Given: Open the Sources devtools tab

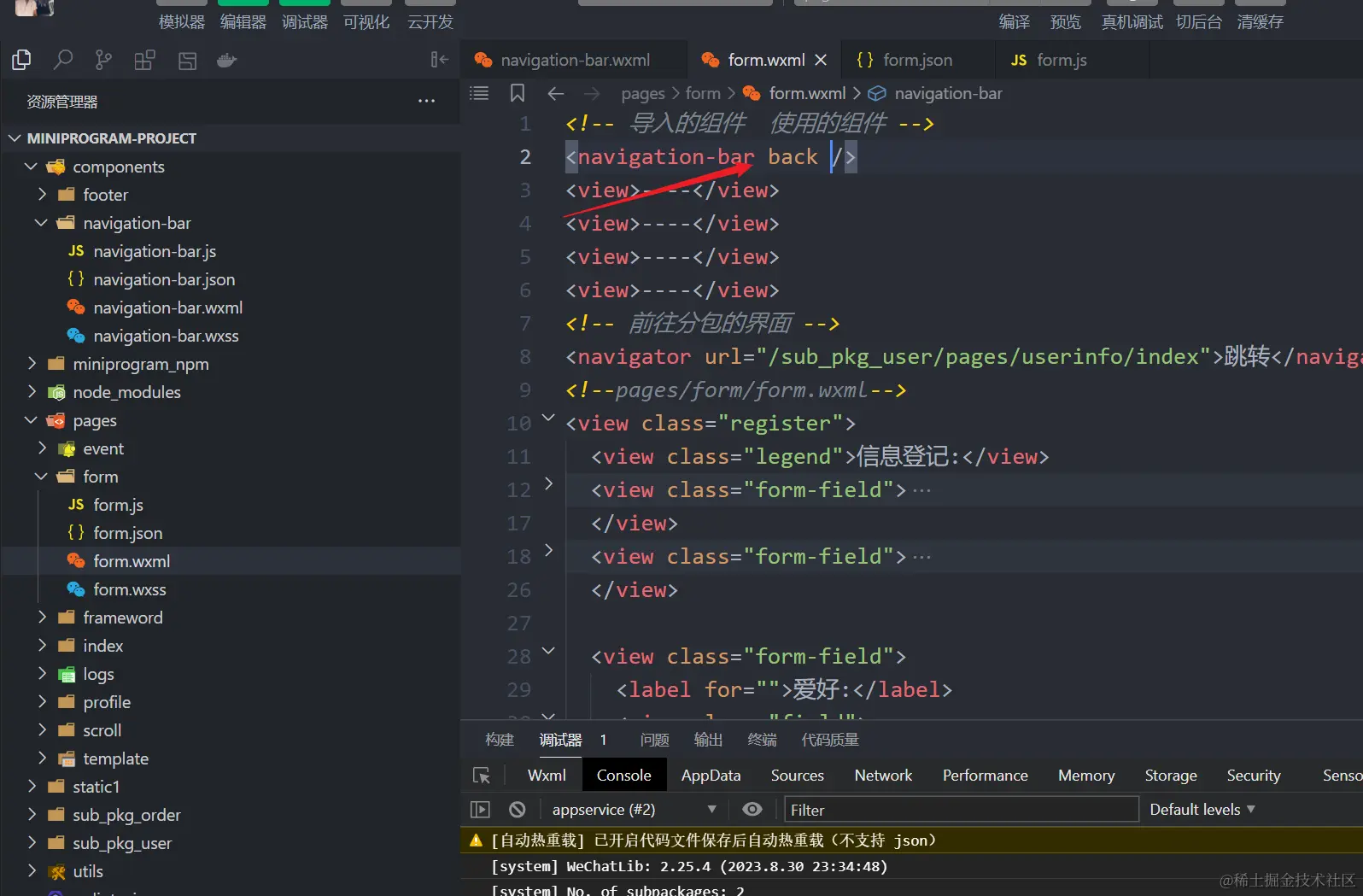Looking at the screenshot, I should pyautogui.click(x=798, y=776).
